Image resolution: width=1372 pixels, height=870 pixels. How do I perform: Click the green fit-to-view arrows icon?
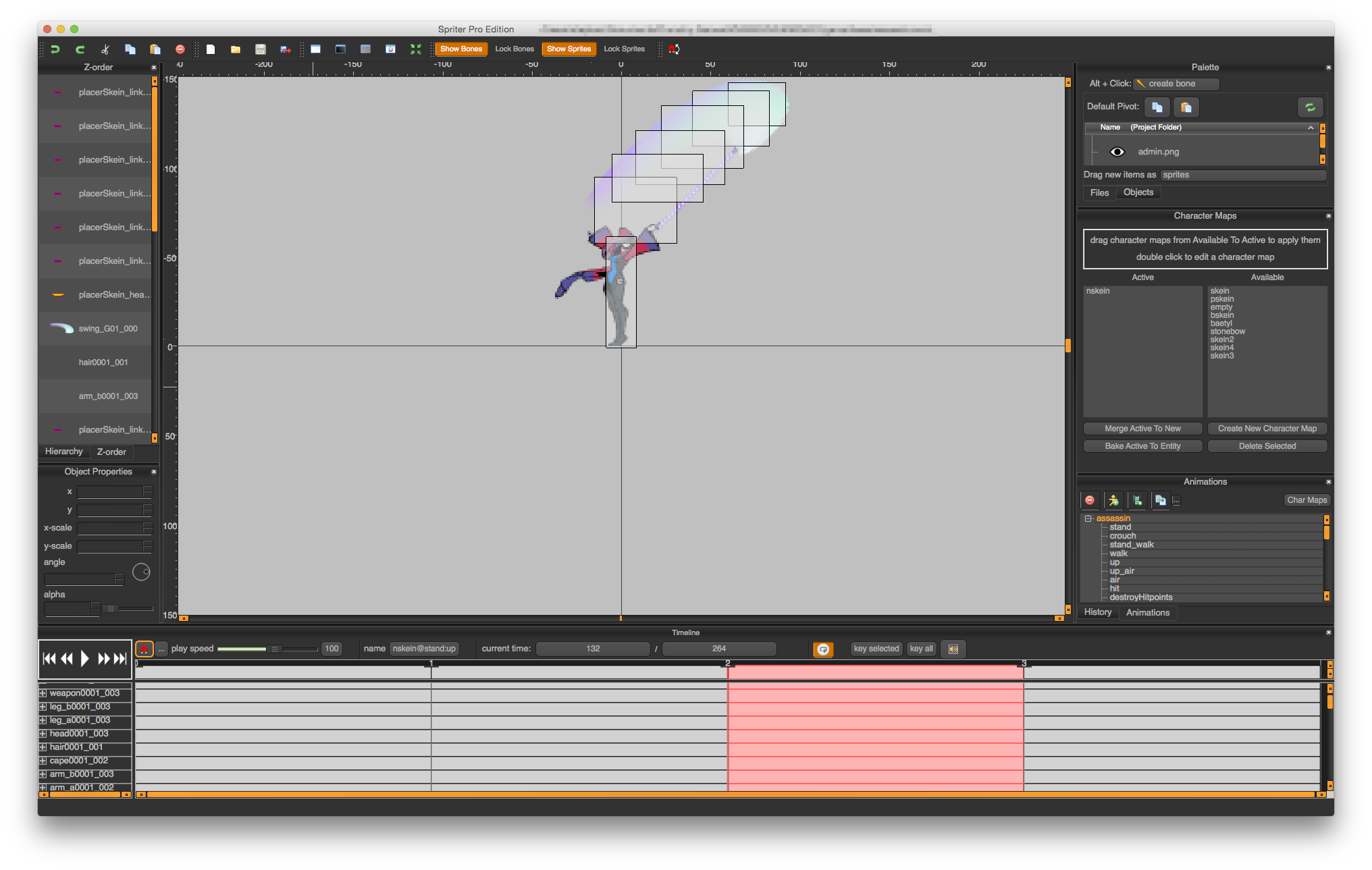[x=415, y=49]
